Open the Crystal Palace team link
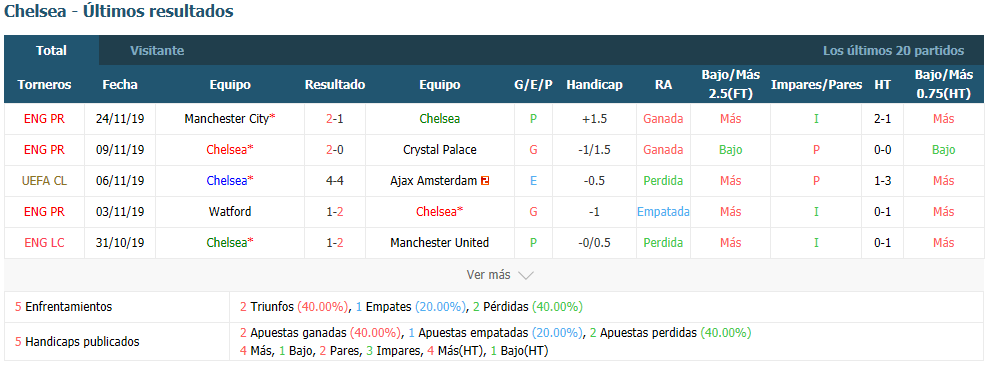The image size is (997, 369). point(439,150)
